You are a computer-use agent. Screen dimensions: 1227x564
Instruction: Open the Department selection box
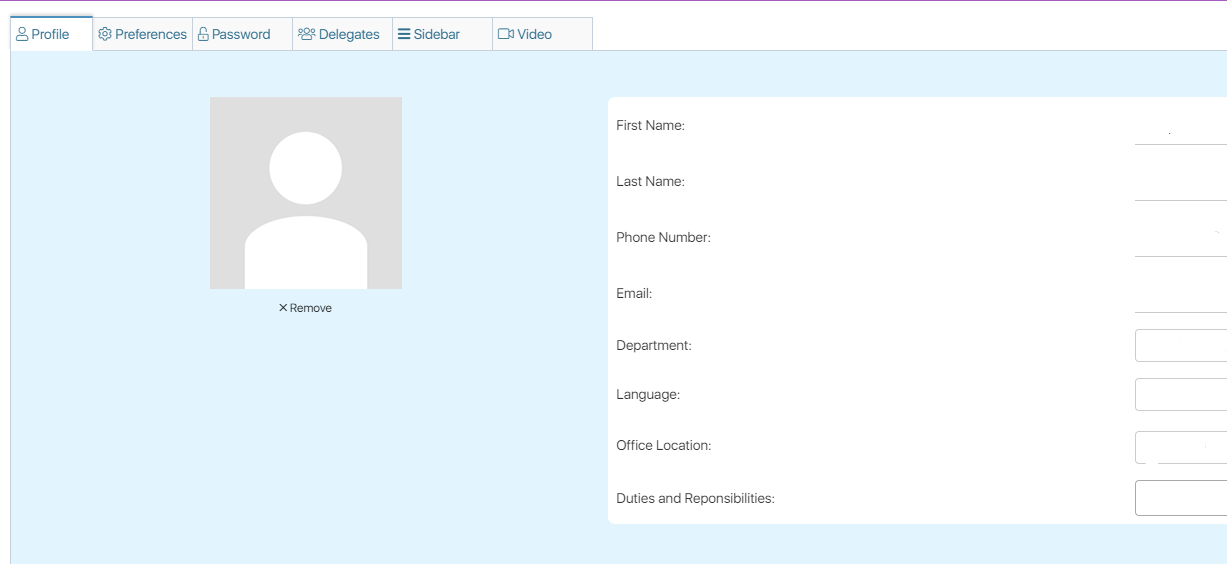tap(1180, 345)
